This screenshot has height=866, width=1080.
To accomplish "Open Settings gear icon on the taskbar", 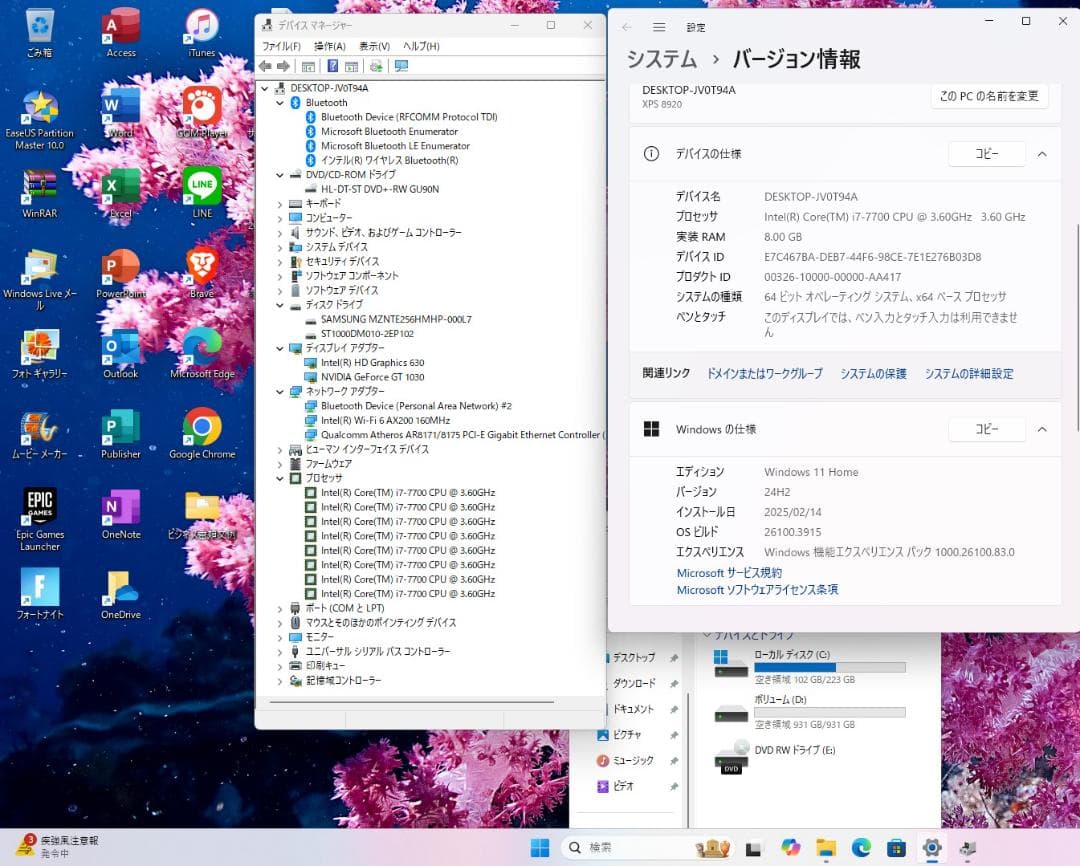I will (932, 846).
